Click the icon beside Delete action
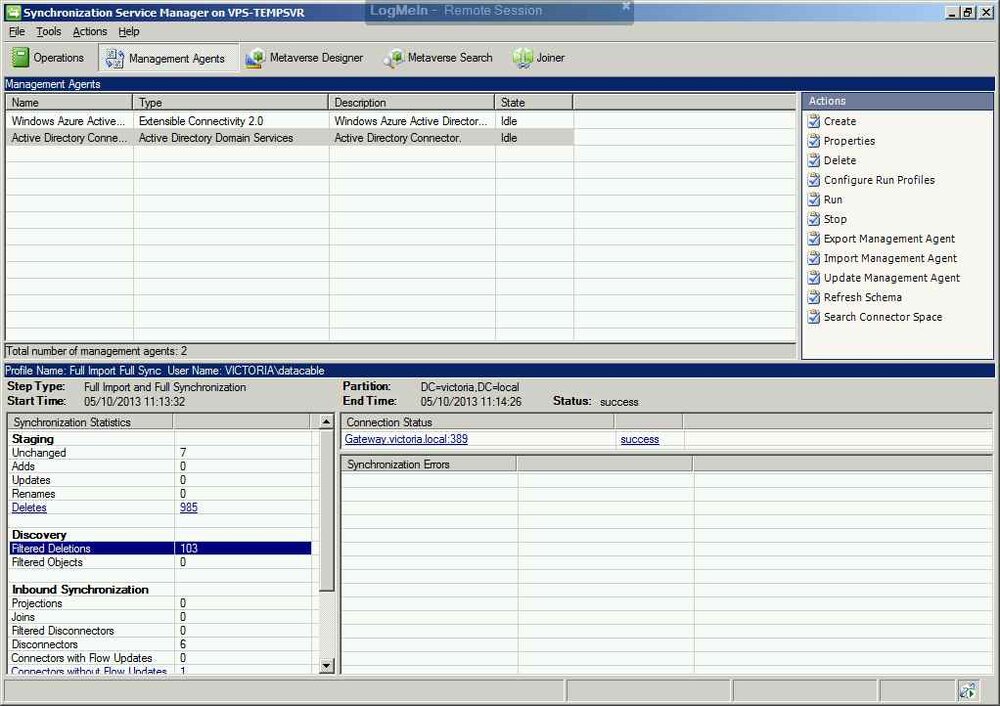This screenshot has width=1000, height=706. [814, 160]
